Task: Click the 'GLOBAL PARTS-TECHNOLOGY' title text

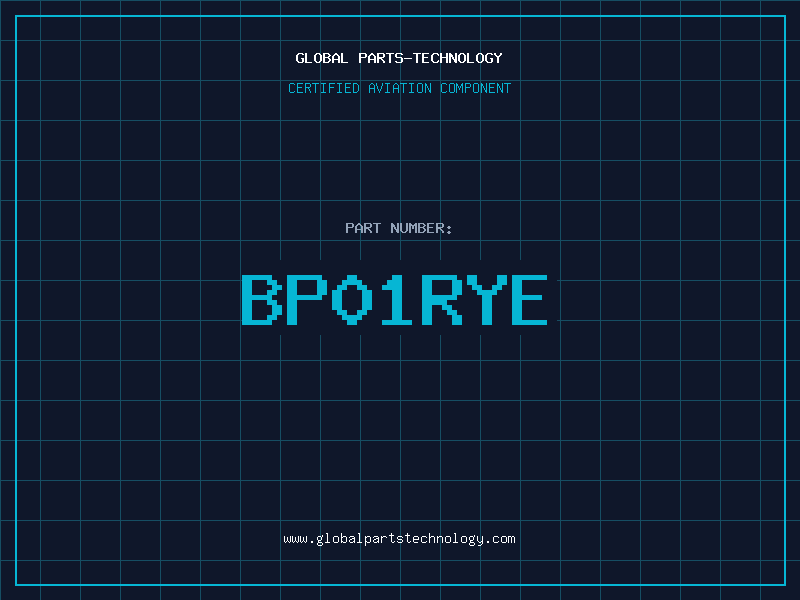Action: click(399, 58)
